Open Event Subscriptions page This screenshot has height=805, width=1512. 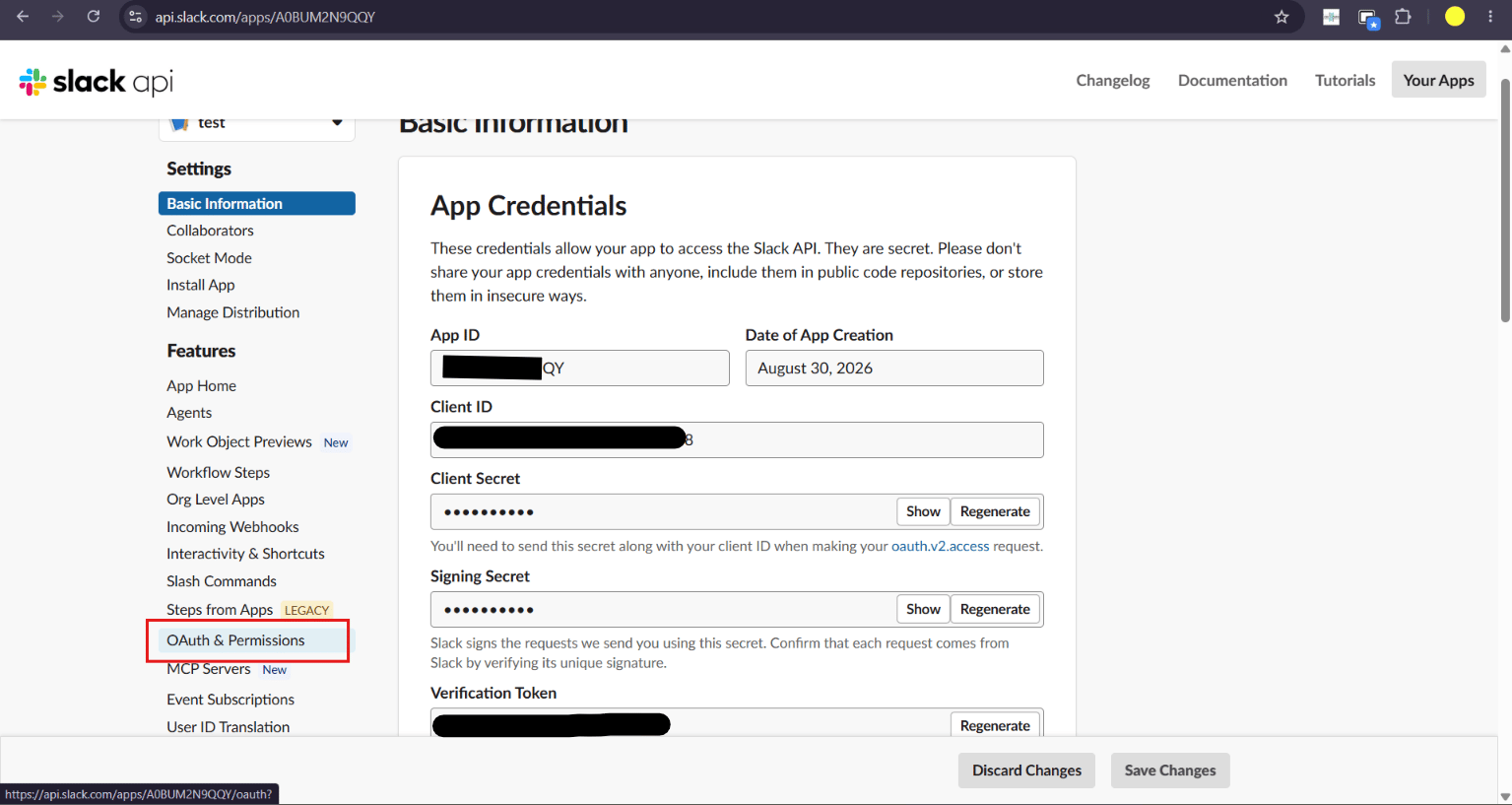[230, 700]
